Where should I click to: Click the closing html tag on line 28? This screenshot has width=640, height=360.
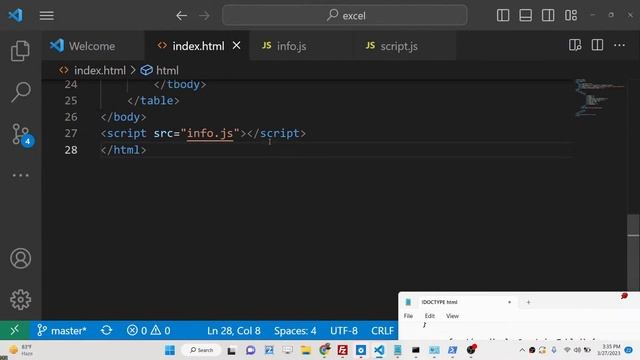pyautogui.click(x=124, y=150)
